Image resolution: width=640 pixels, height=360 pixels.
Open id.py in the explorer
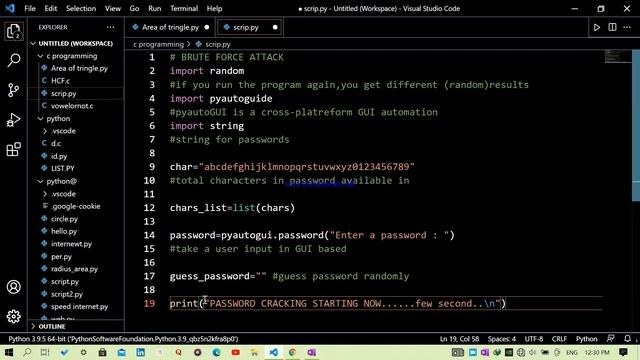coord(59,156)
